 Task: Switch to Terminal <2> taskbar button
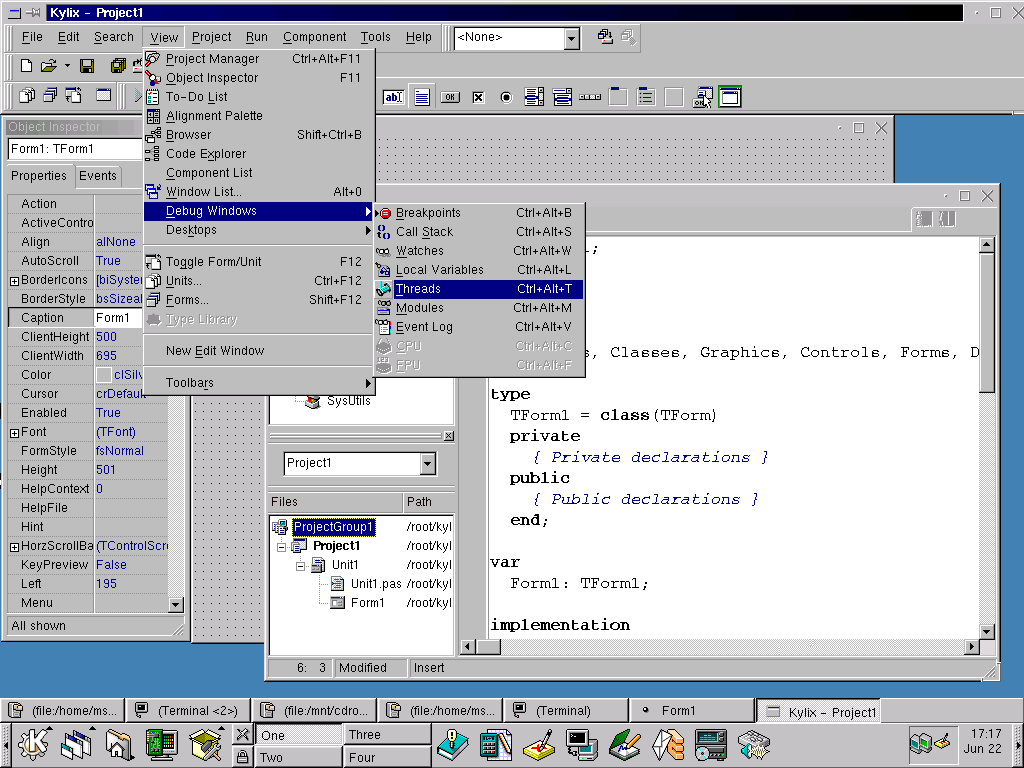point(189,711)
